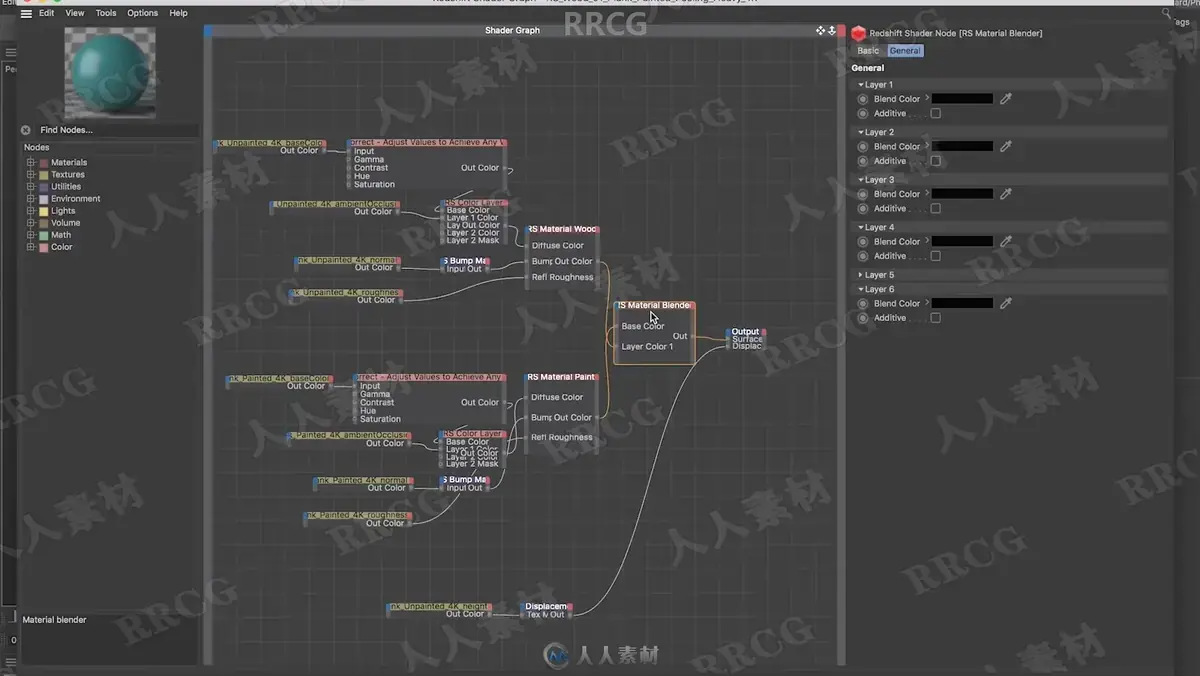Click the Utilities category color icon
This screenshot has width=1200, height=676.
(x=44, y=186)
